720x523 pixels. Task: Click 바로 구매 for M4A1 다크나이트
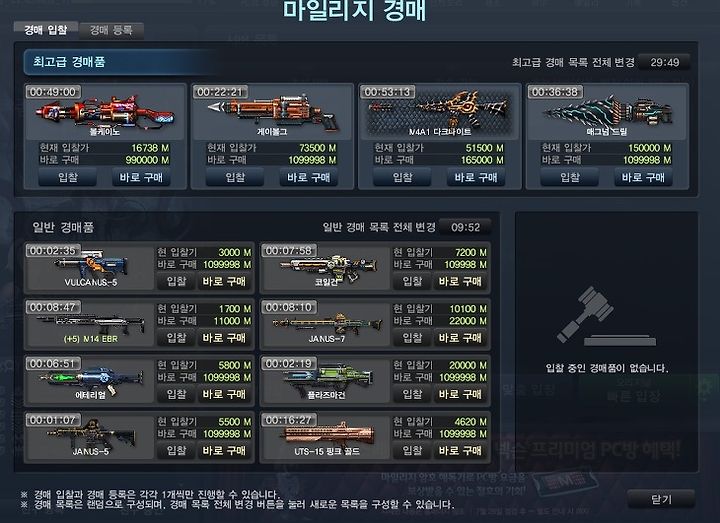(x=476, y=177)
